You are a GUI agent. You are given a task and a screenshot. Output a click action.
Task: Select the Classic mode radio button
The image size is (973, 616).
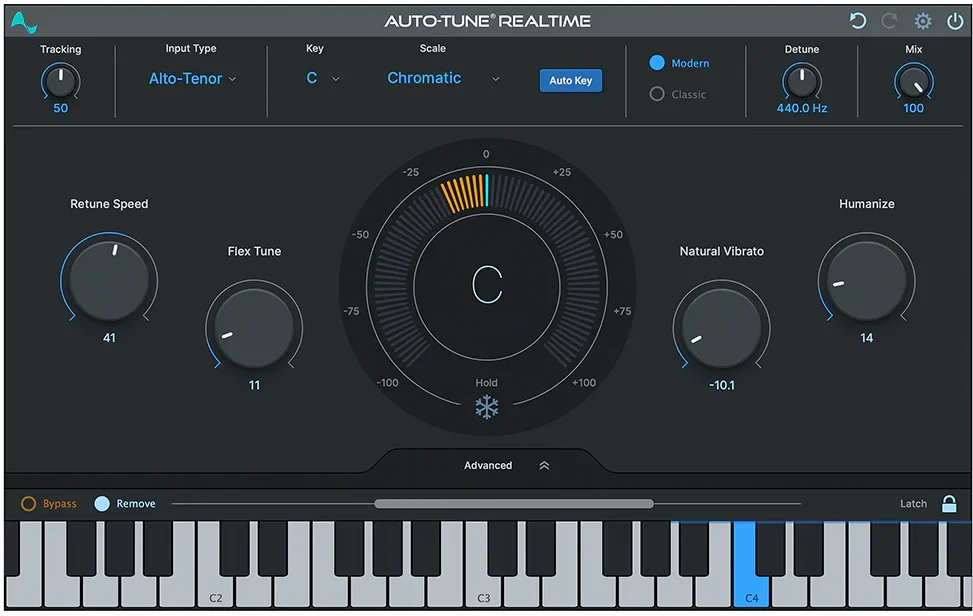657,94
